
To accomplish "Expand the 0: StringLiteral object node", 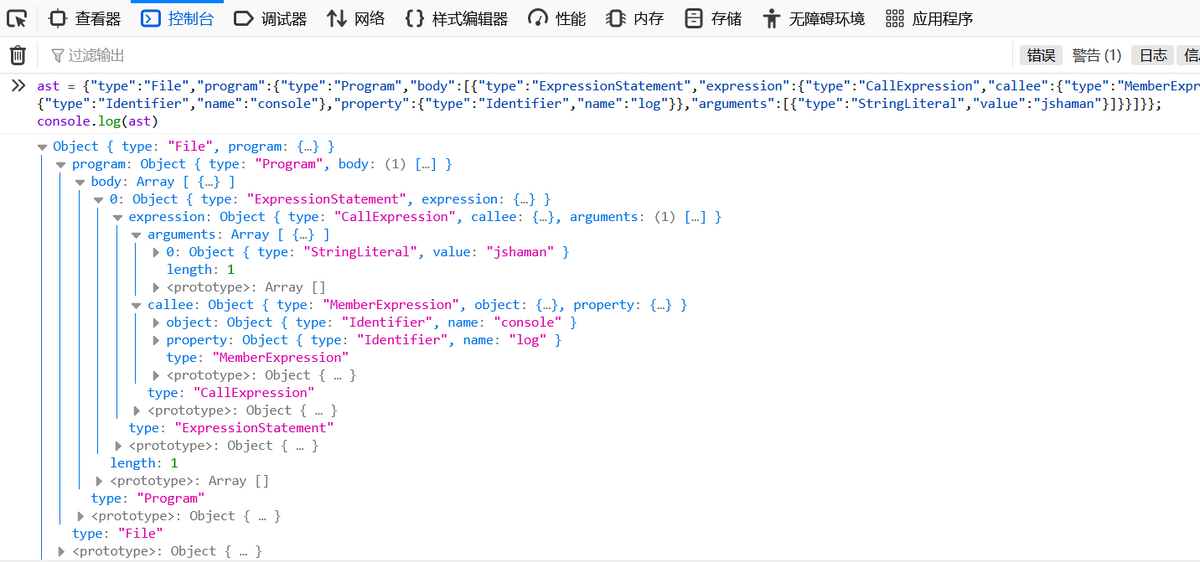I will pos(156,252).
